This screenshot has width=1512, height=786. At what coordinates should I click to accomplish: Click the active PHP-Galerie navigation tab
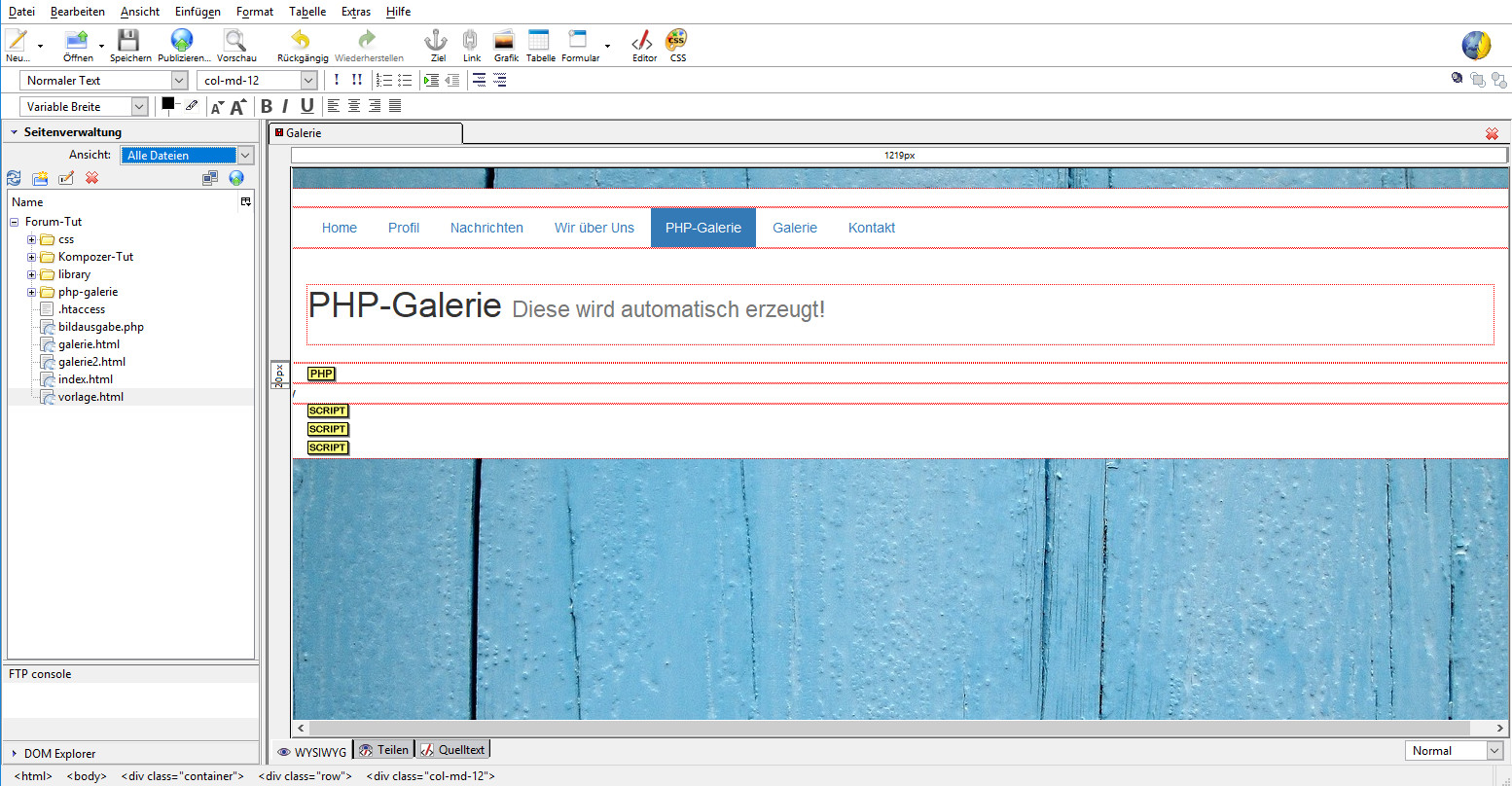(703, 228)
